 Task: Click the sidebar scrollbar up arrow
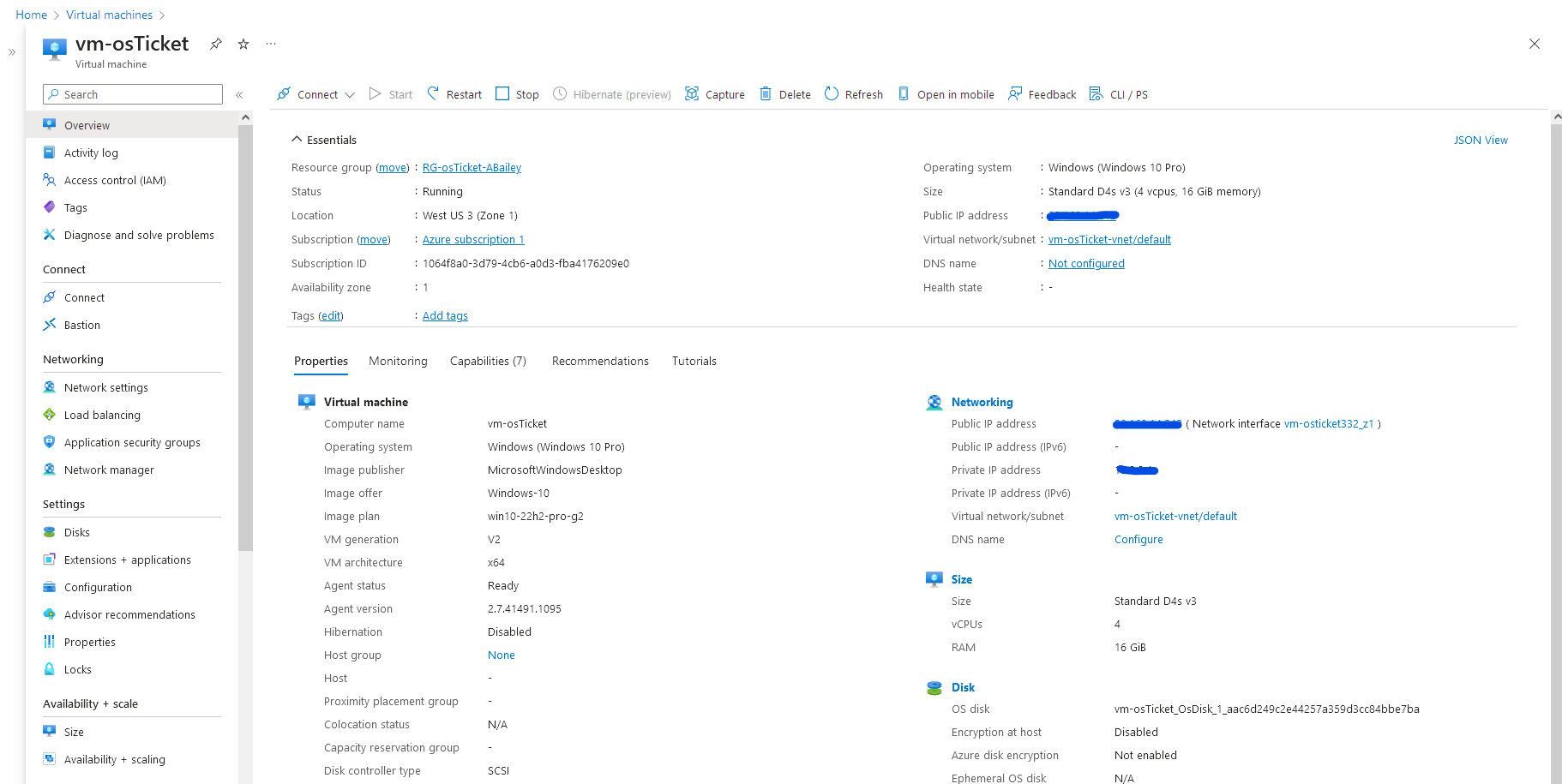tap(245, 117)
